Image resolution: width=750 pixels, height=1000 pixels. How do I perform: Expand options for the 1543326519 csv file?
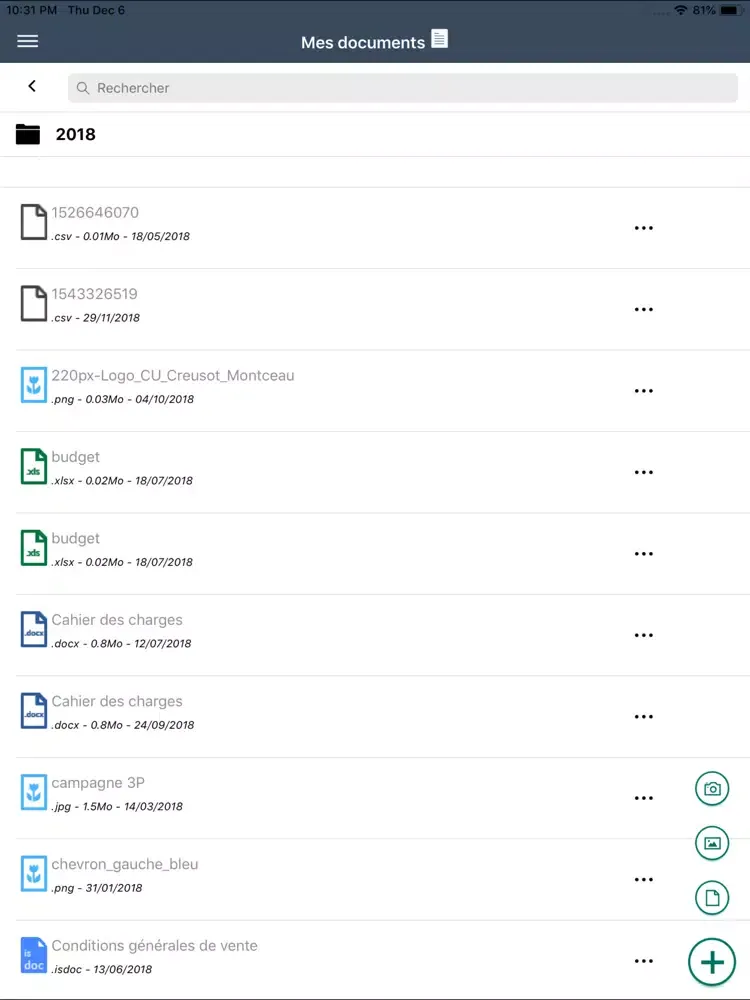point(644,308)
